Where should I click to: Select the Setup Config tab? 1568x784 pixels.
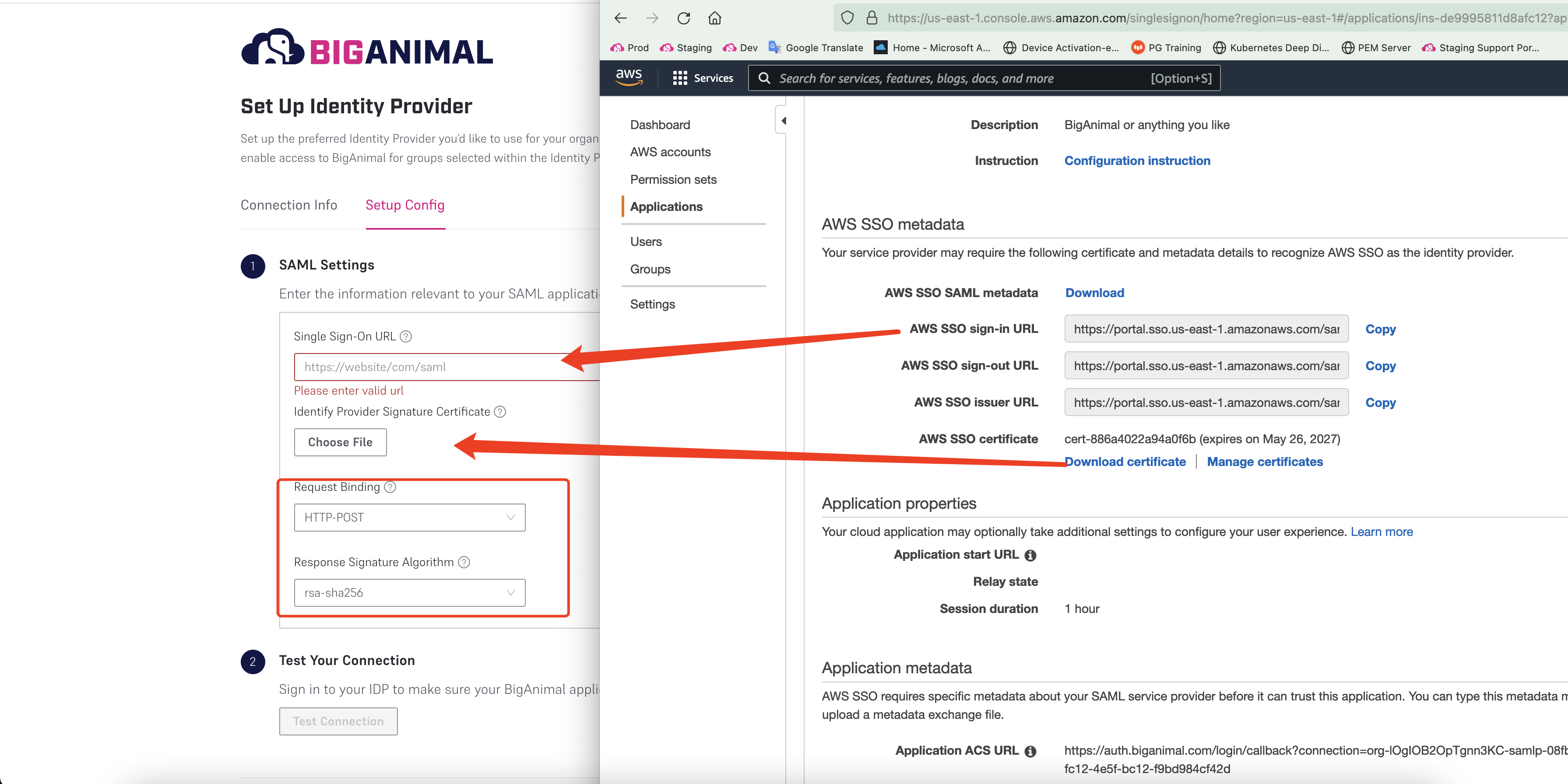[405, 205]
